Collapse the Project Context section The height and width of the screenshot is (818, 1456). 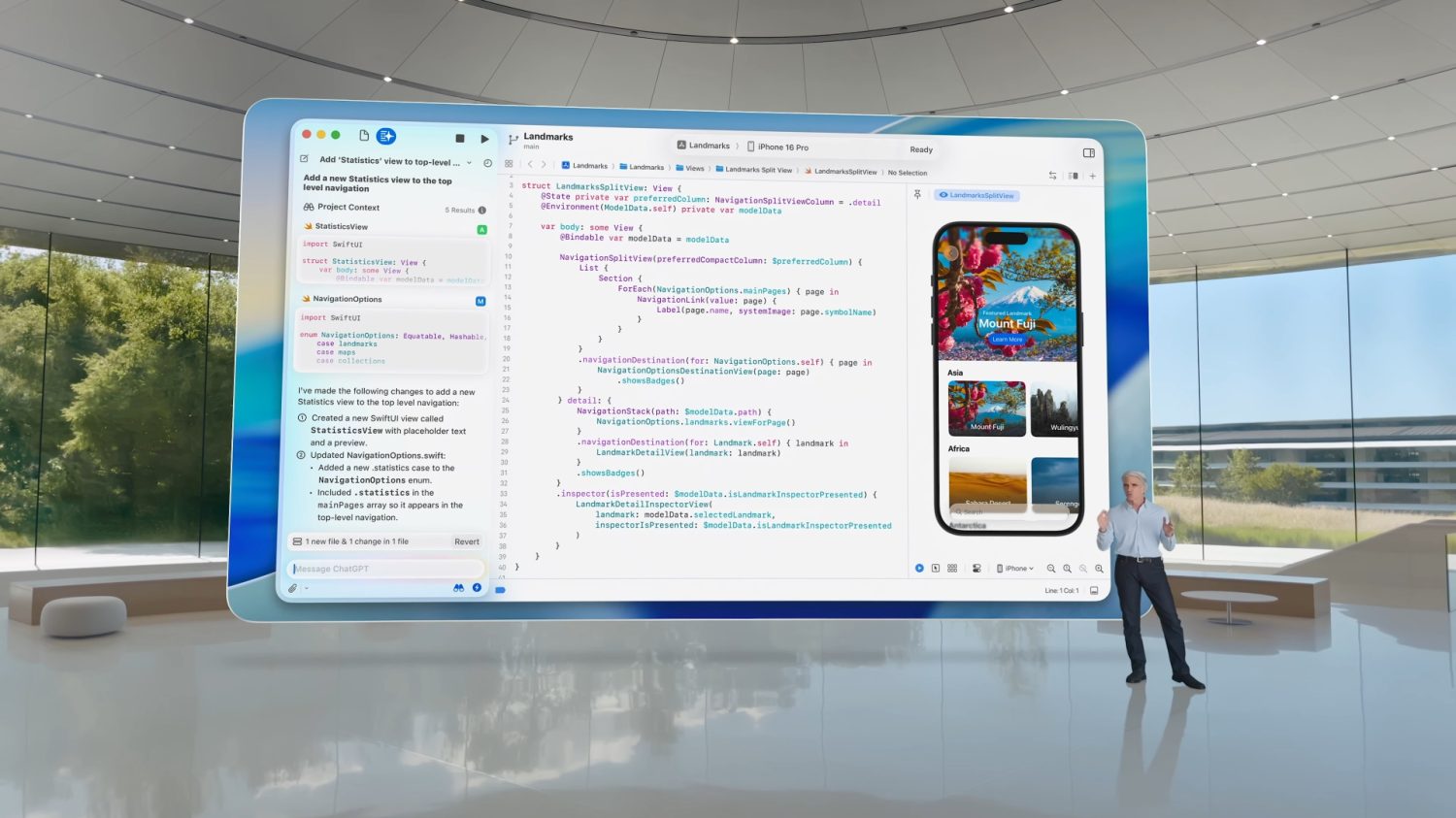pyautogui.click(x=347, y=207)
